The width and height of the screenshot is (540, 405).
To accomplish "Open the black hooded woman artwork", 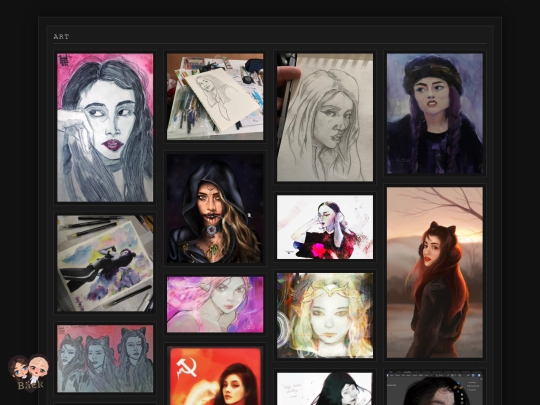I will 215,209.
